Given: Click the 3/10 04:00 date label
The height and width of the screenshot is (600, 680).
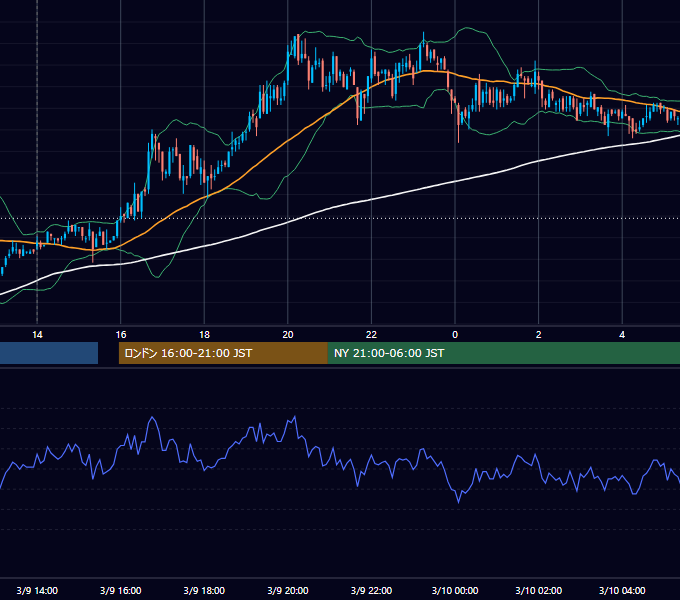Looking at the screenshot, I should click(x=622, y=590).
